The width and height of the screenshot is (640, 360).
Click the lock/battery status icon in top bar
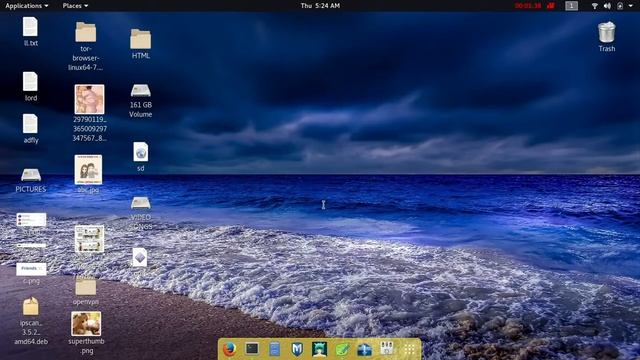(620, 6)
